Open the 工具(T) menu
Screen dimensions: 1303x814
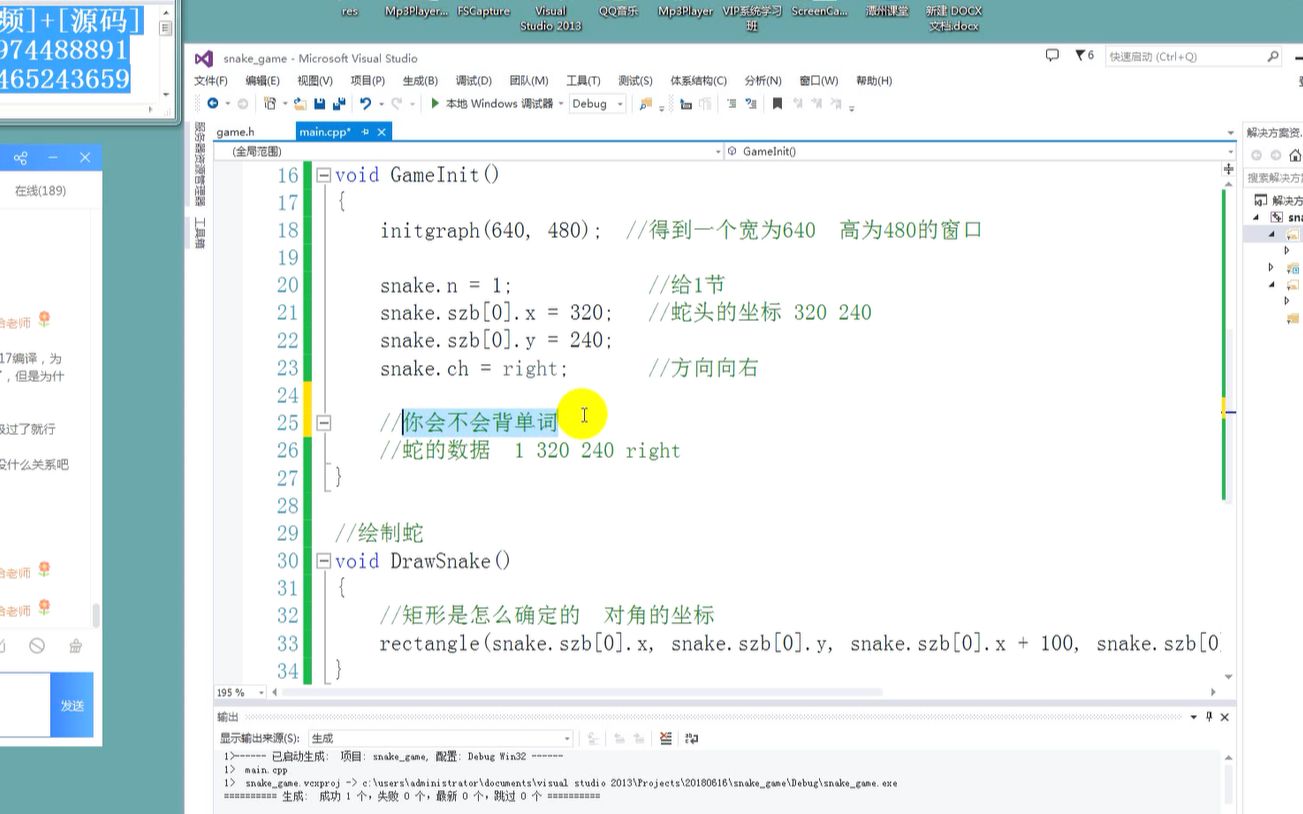583,80
